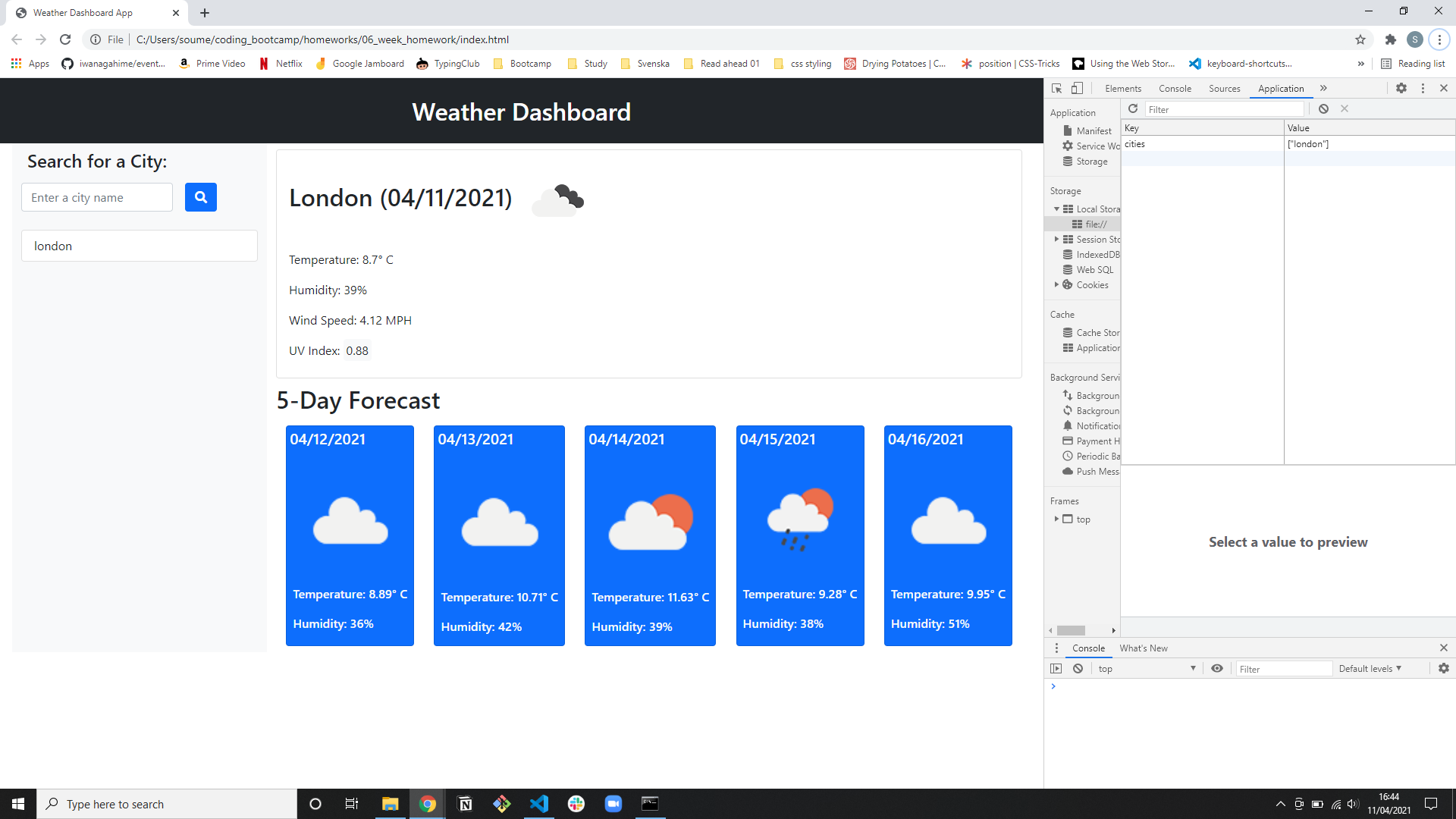Image resolution: width=1456 pixels, height=819 pixels.
Task: Click the city name input field
Action: point(96,197)
